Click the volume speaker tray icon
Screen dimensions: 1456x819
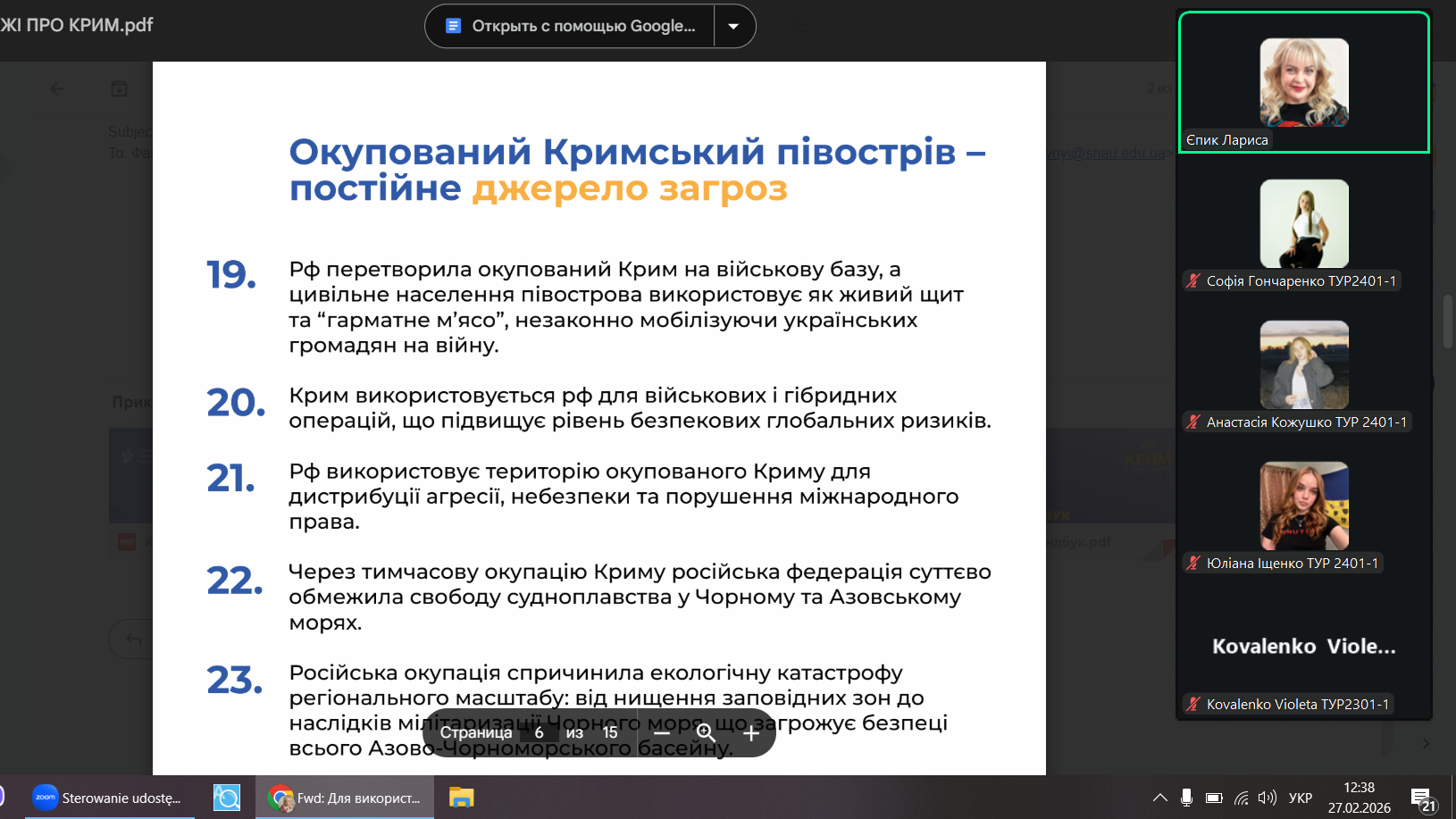pyautogui.click(x=1267, y=798)
